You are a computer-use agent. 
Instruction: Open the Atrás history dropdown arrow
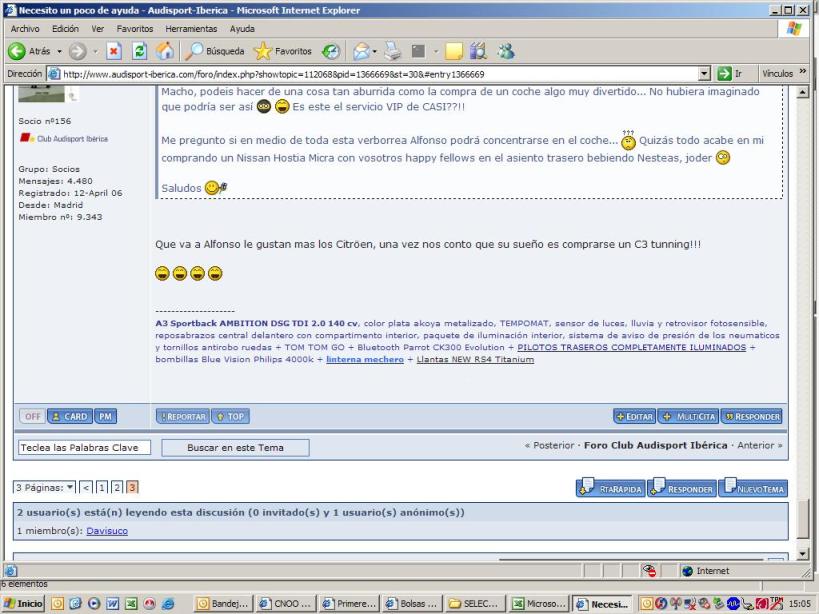[x=59, y=51]
